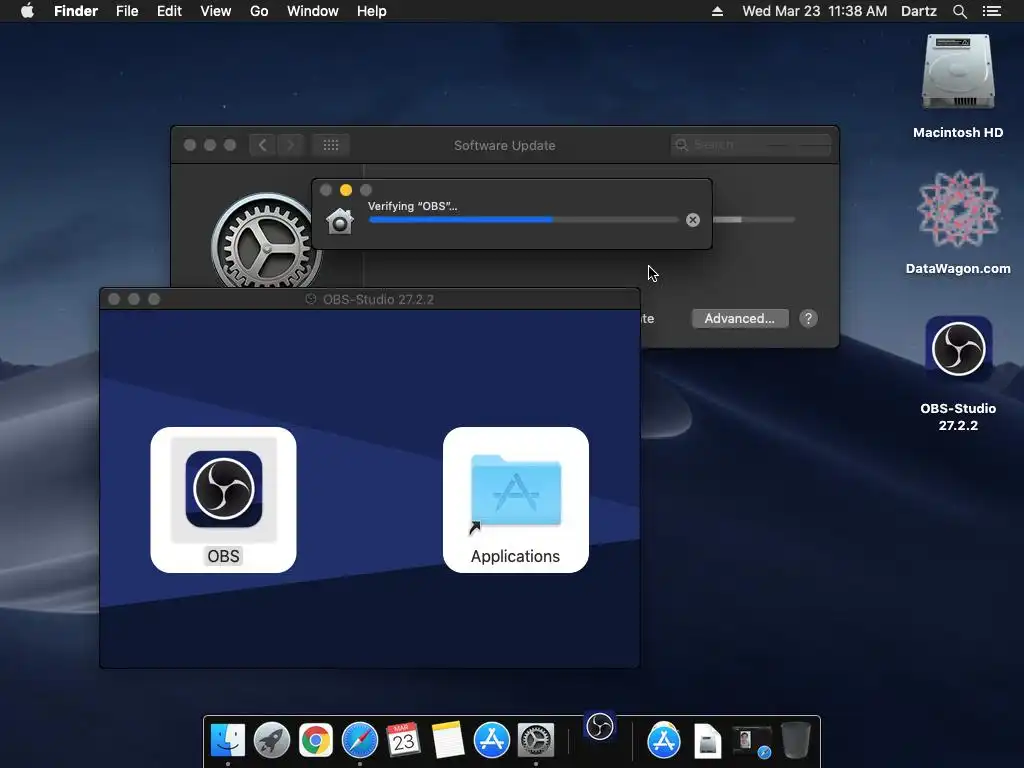1024x768 pixels.
Task: Open the Go menu
Action: (259, 11)
